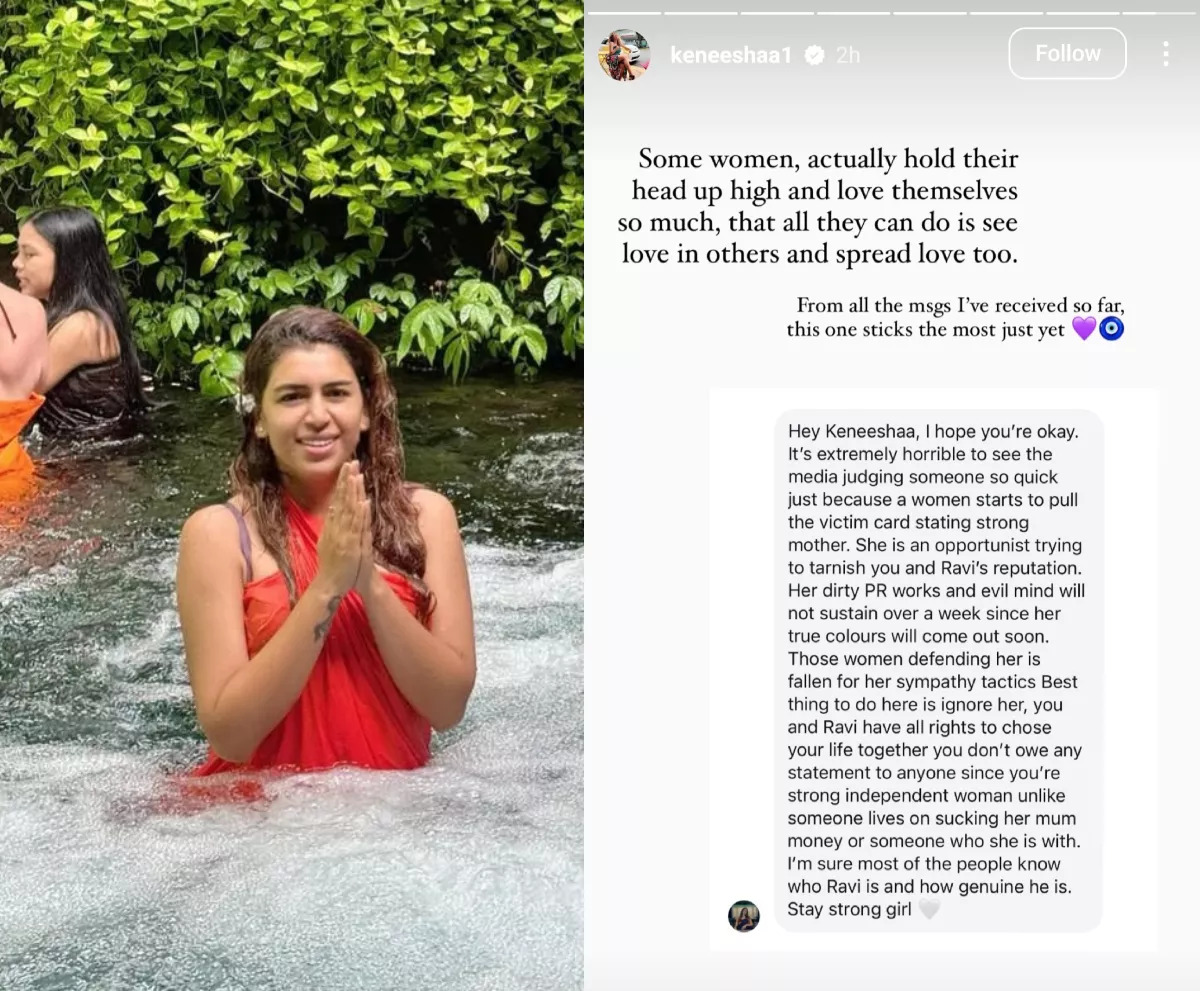The width and height of the screenshot is (1200, 991).
Task: Open the keneeshaa1 profile picture
Action: pyautogui.click(x=624, y=55)
